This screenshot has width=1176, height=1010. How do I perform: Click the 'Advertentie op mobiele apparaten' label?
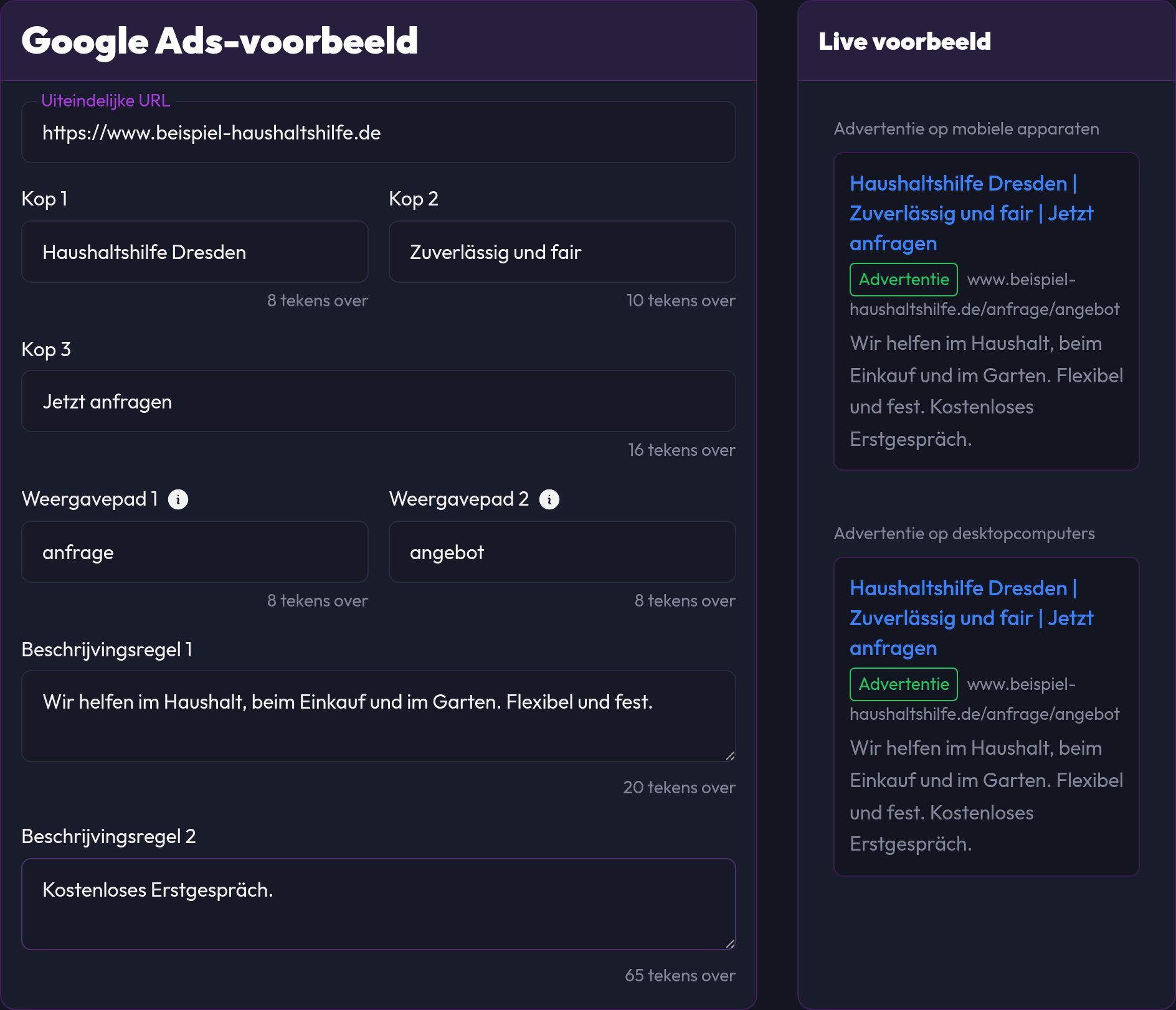point(967,129)
